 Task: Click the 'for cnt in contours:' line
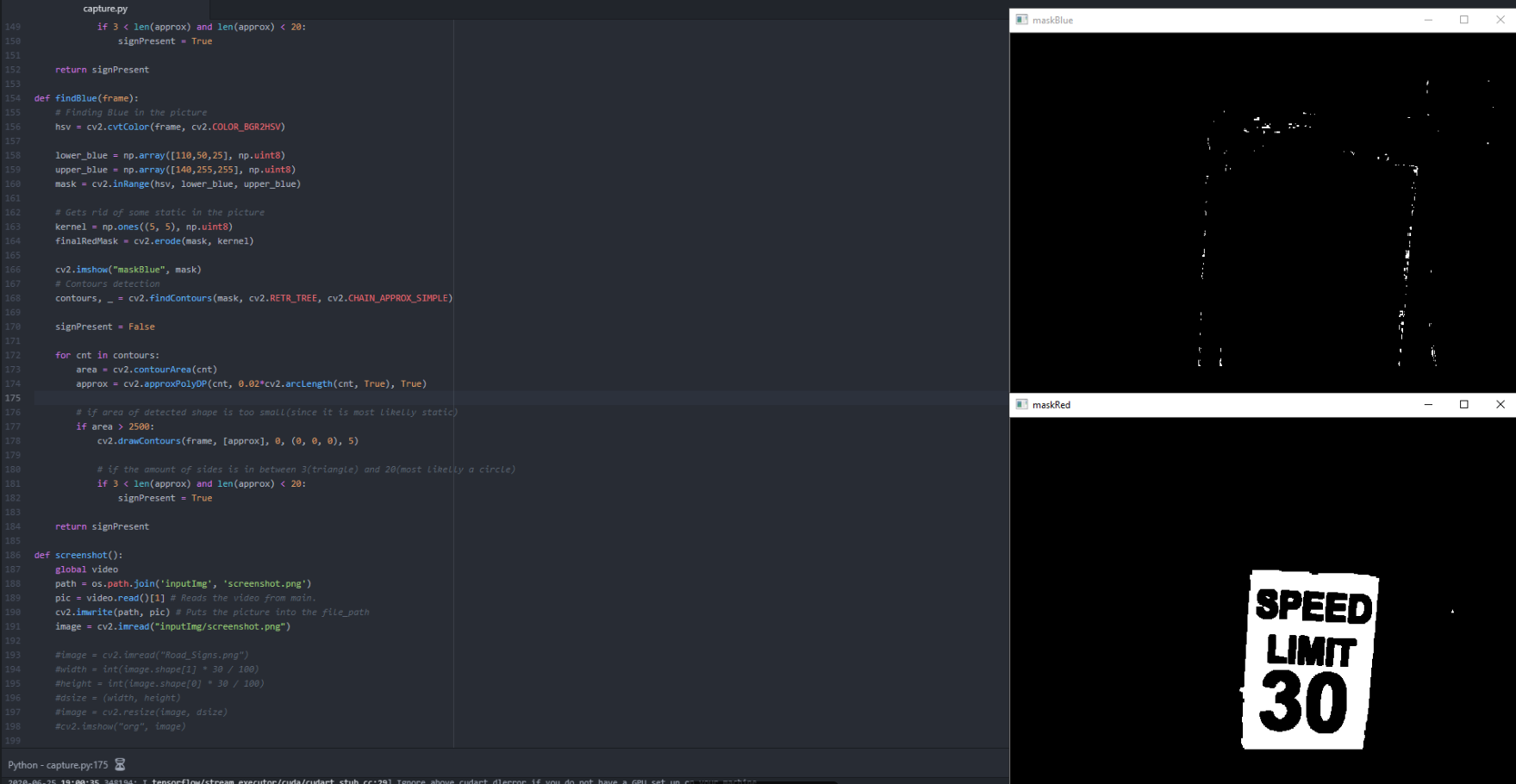pyautogui.click(x=108, y=355)
